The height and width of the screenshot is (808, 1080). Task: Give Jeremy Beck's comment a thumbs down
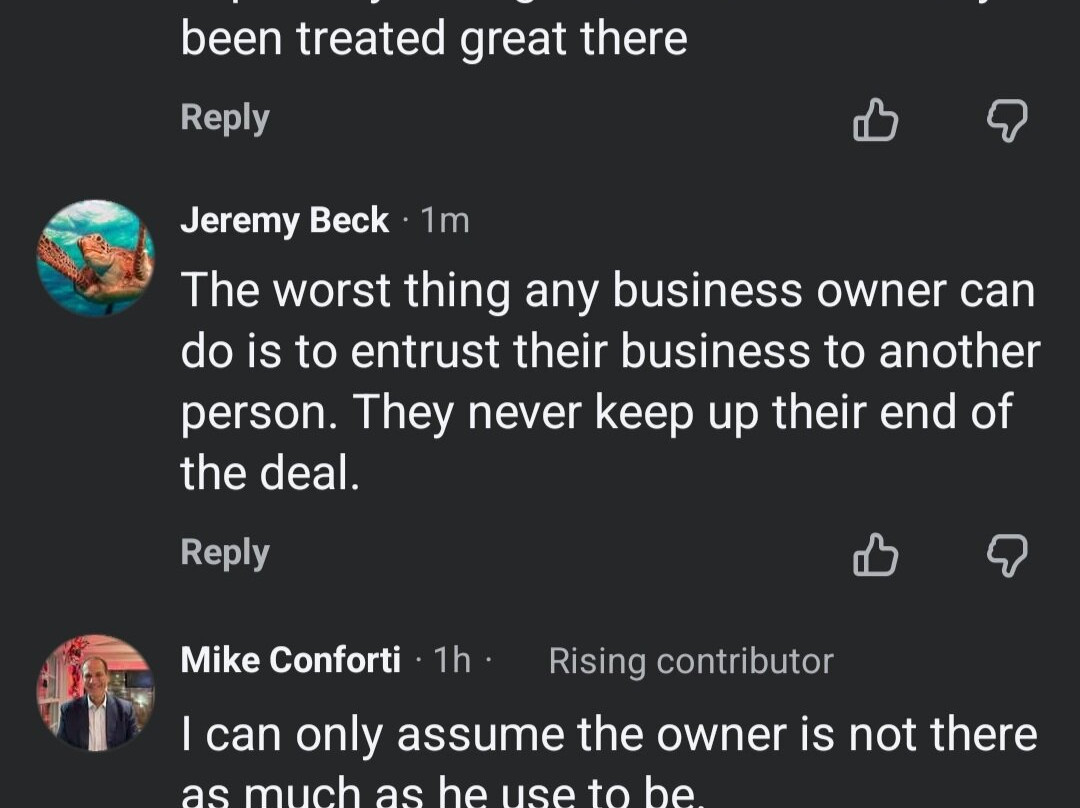(x=1007, y=555)
